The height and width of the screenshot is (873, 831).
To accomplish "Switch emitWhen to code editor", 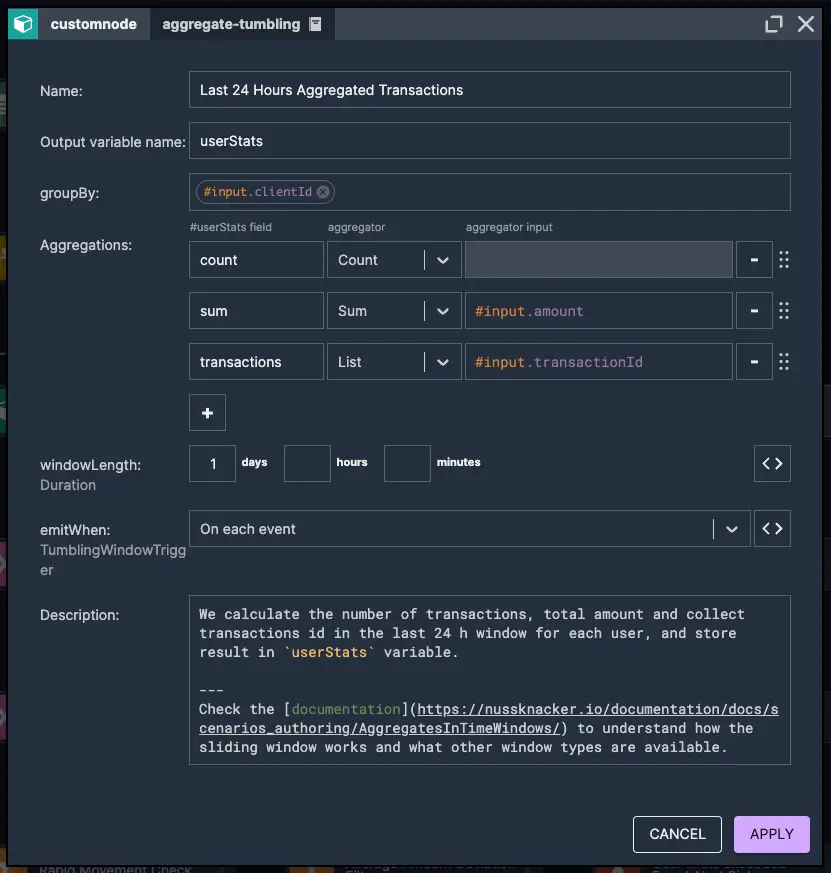I will 772,528.
